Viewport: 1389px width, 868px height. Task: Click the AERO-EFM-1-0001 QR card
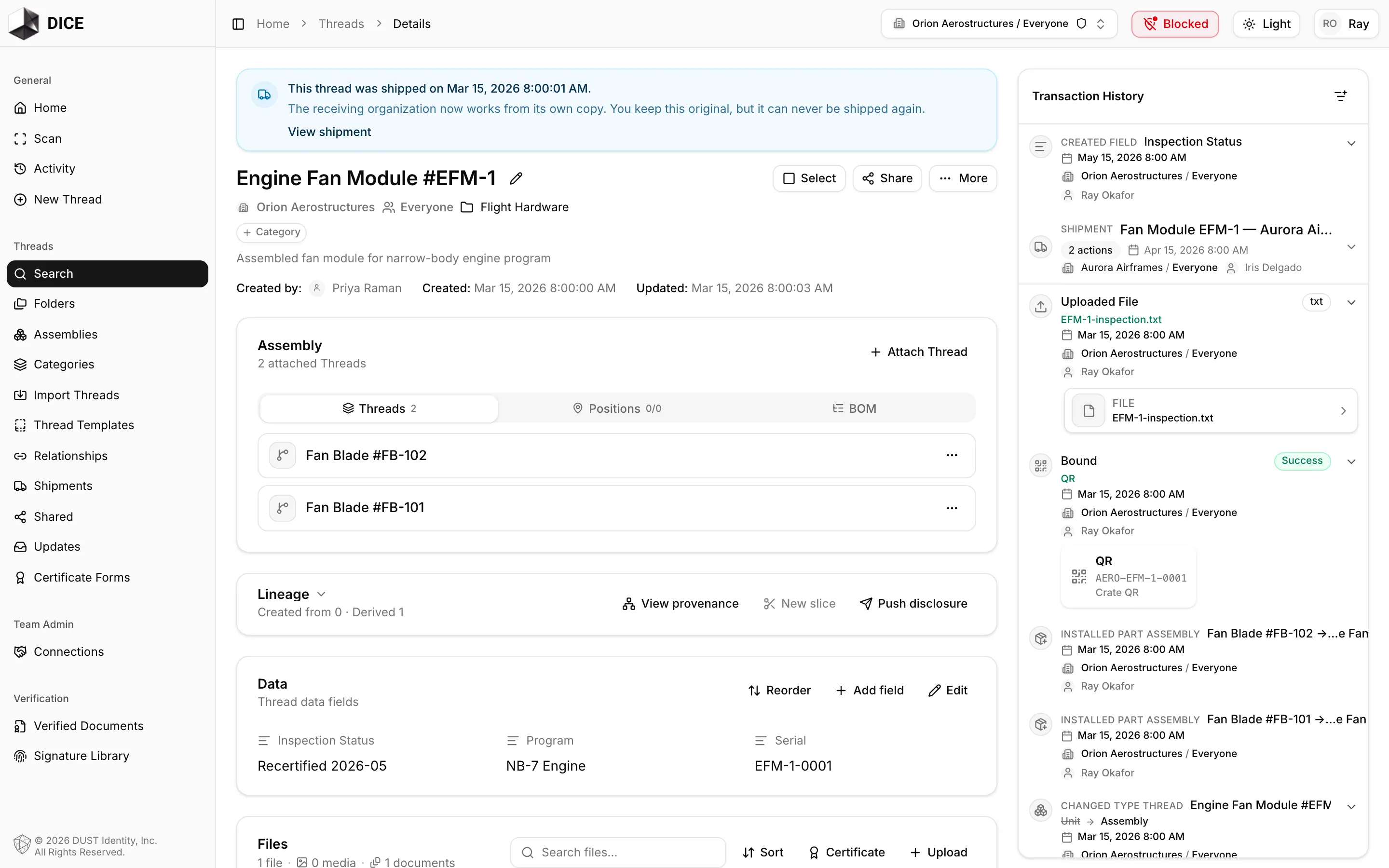[1129, 576]
